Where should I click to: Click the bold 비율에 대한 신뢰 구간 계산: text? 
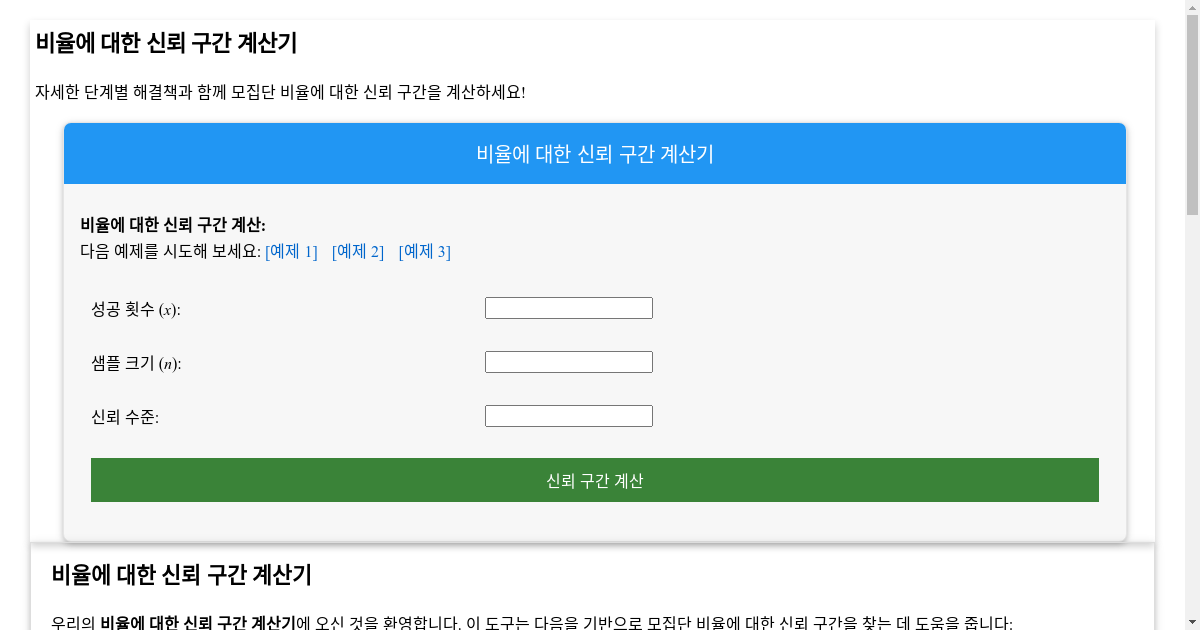173,224
